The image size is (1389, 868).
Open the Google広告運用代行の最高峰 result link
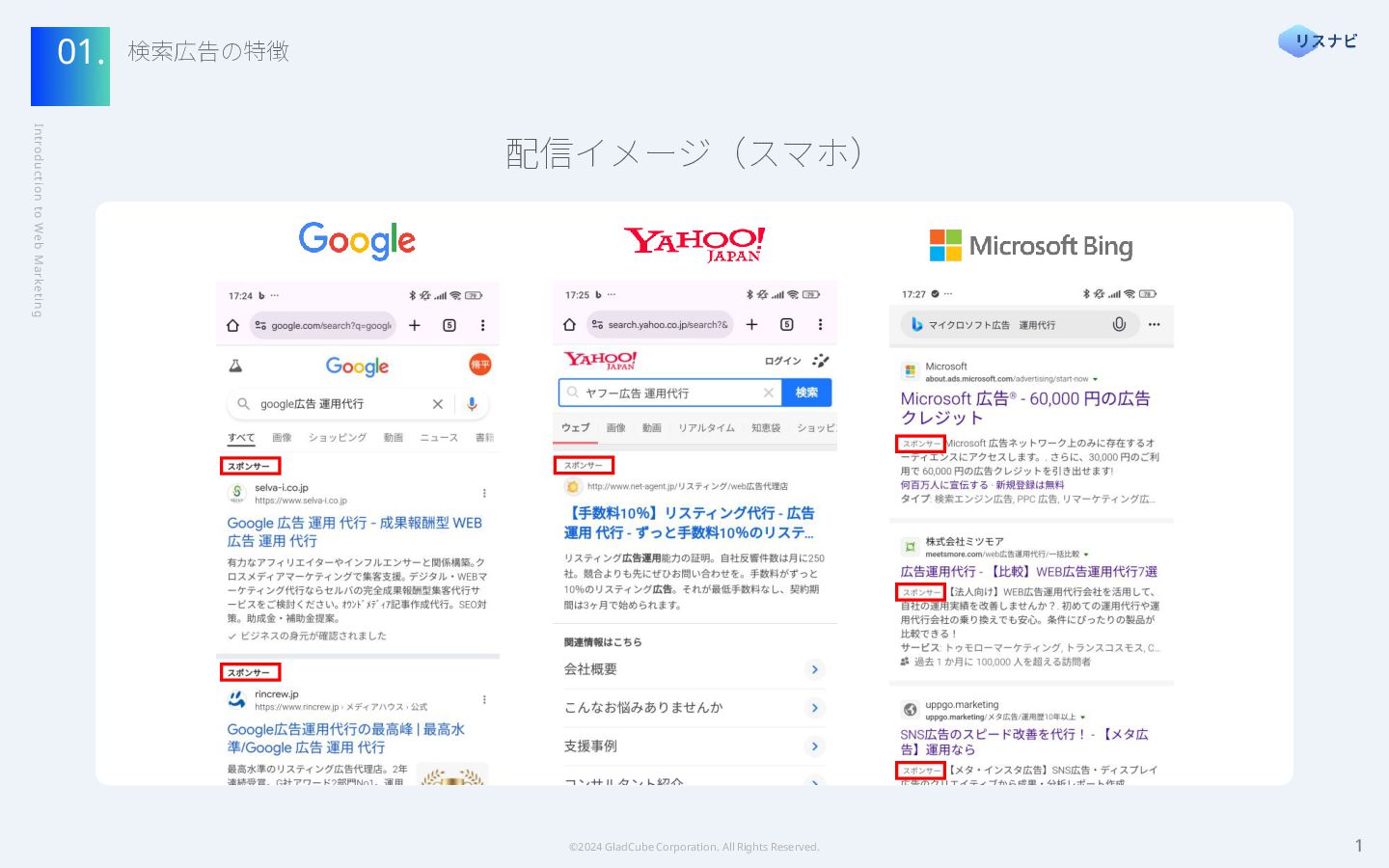coord(346,738)
